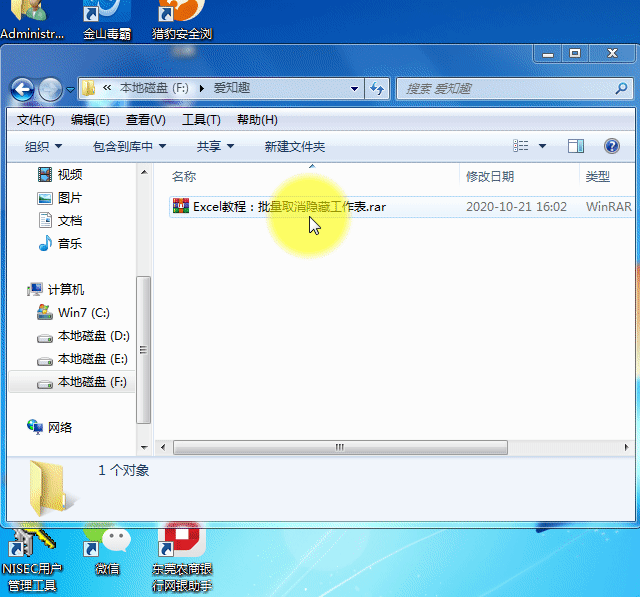Select 本地磁盘 (F:) in address breadcrumb
640x597 pixels.
pyautogui.click(x=154, y=88)
